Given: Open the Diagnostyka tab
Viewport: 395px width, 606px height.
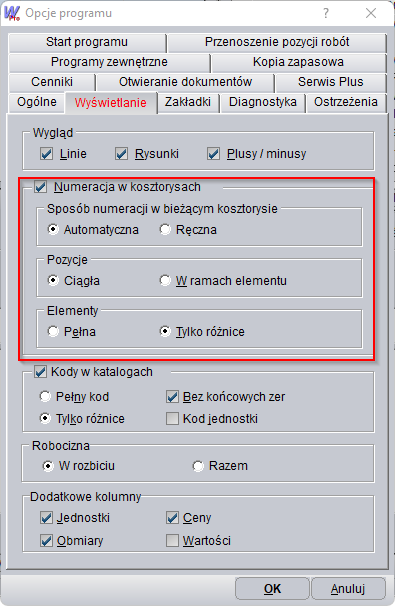Looking at the screenshot, I should [263, 102].
